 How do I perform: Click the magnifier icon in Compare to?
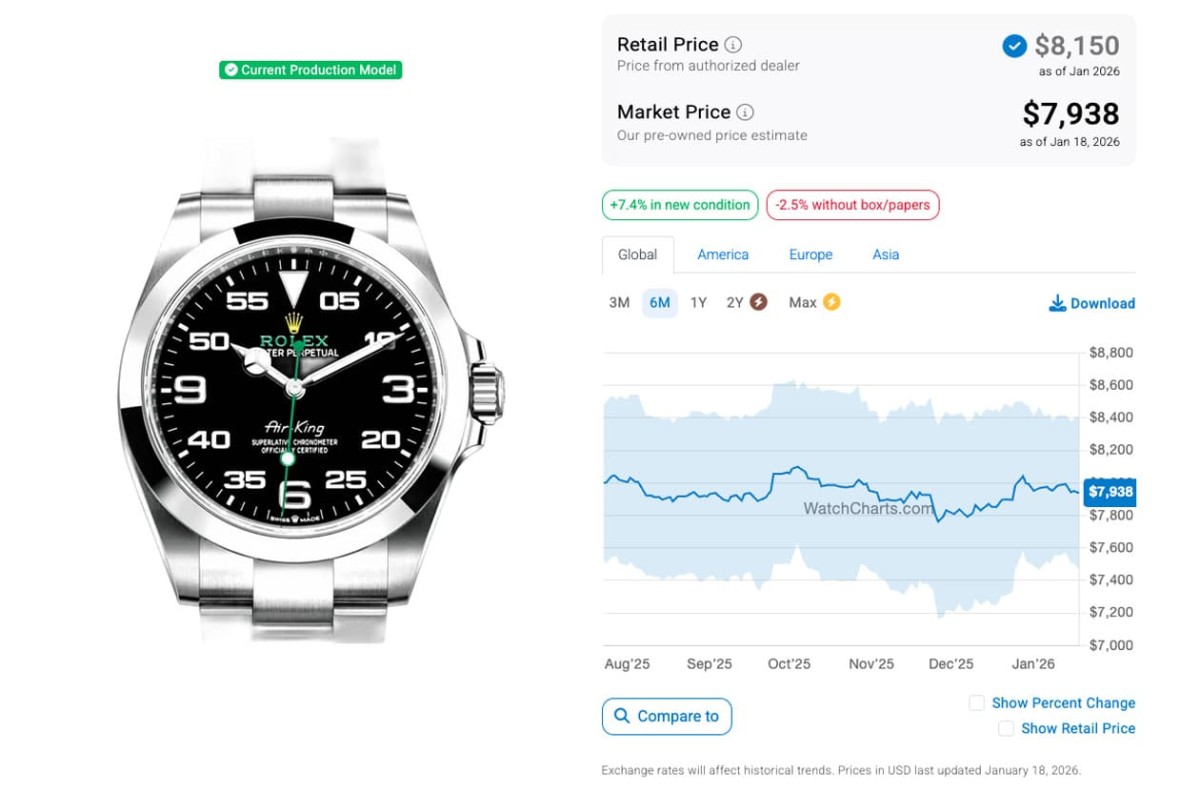click(x=622, y=716)
